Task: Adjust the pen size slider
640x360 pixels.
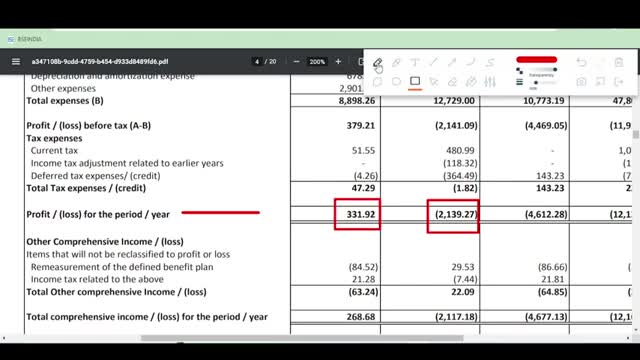Action: [543, 82]
